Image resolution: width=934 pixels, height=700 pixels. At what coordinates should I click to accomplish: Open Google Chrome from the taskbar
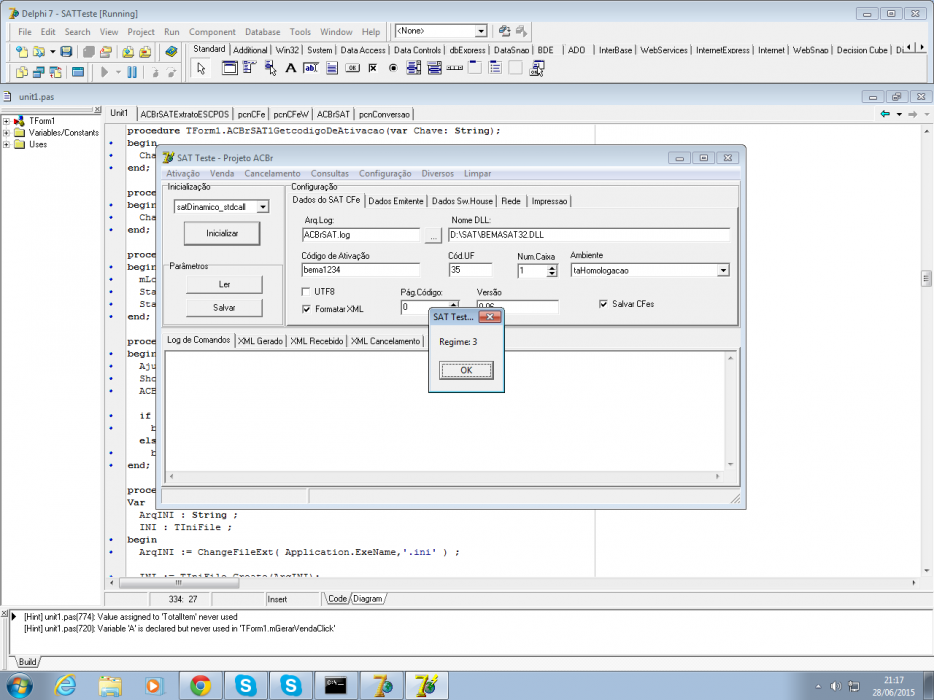[x=201, y=686]
